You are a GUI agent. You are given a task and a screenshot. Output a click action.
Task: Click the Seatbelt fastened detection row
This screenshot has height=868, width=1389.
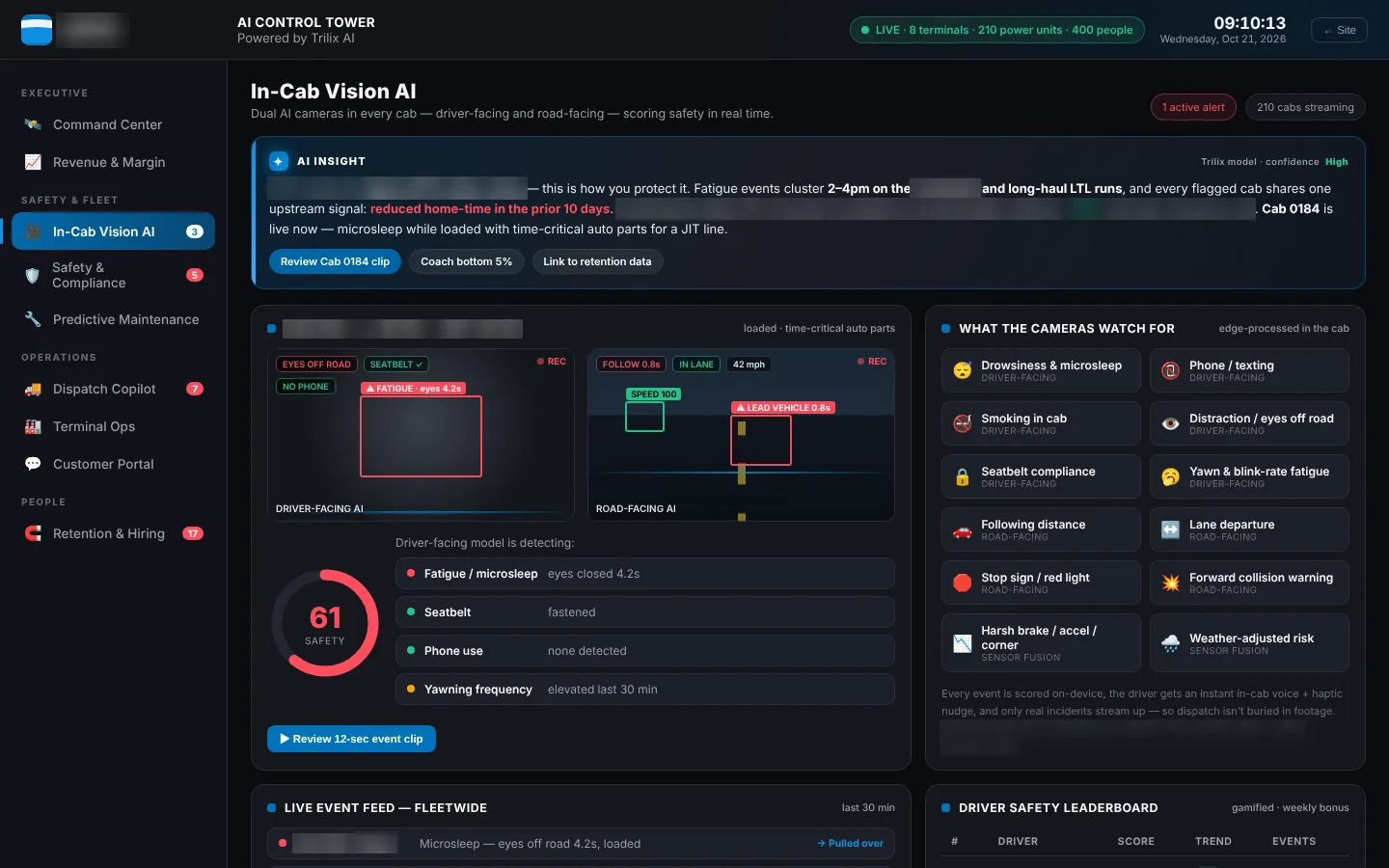pyautogui.click(x=645, y=612)
